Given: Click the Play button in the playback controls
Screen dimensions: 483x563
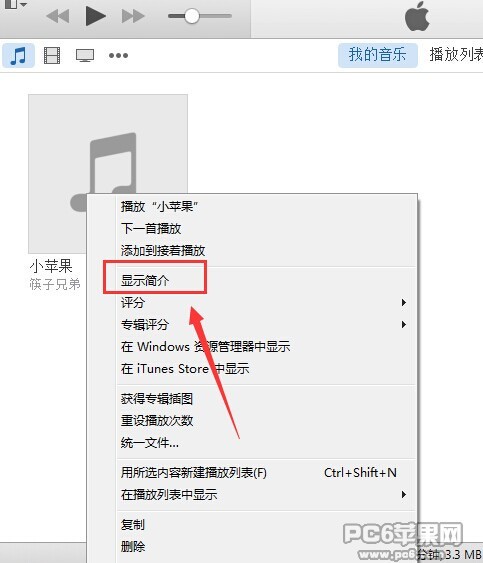Looking at the screenshot, I should coord(96,16).
